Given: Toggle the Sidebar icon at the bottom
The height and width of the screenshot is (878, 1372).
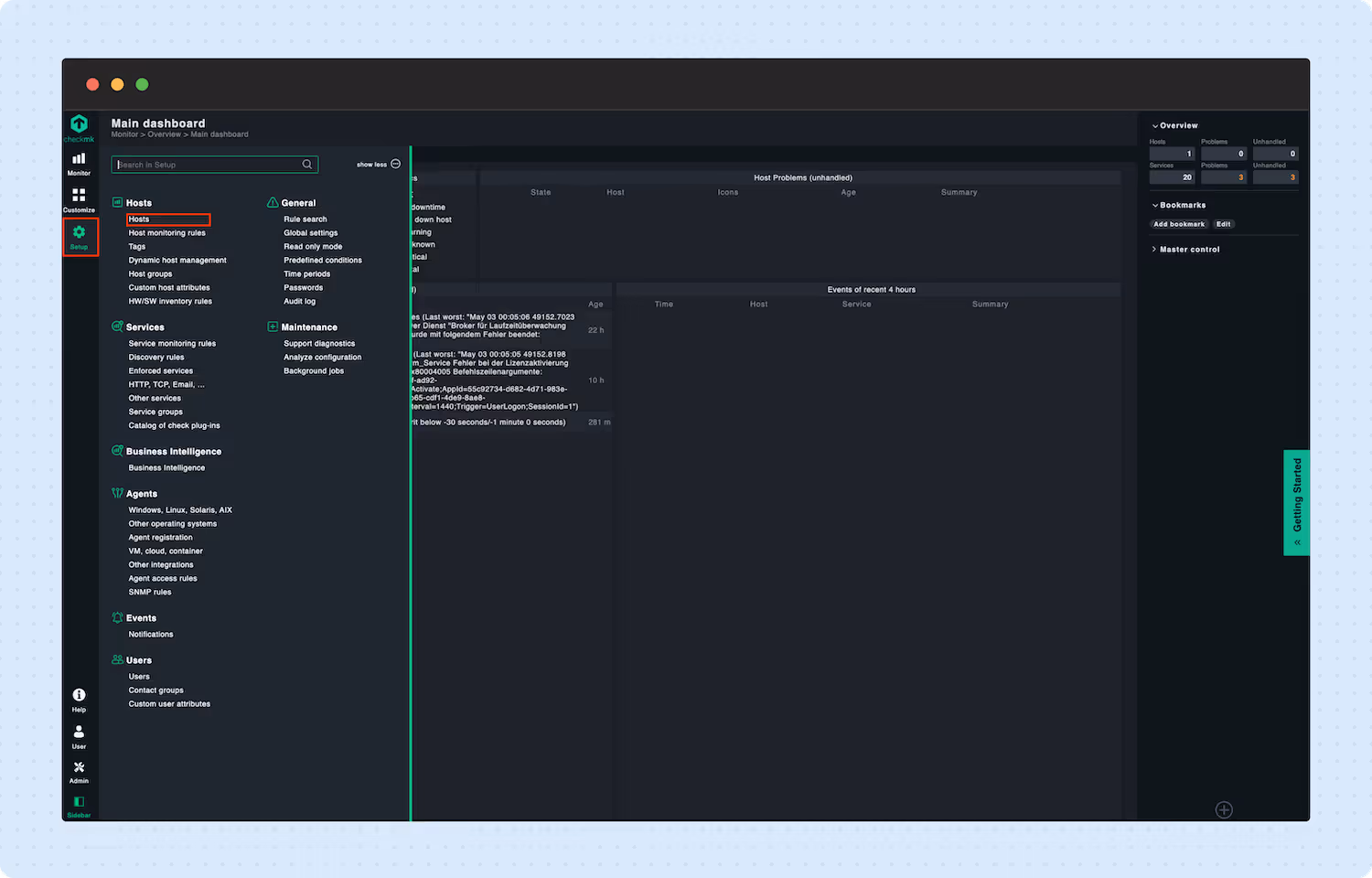Looking at the screenshot, I should click(x=79, y=802).
